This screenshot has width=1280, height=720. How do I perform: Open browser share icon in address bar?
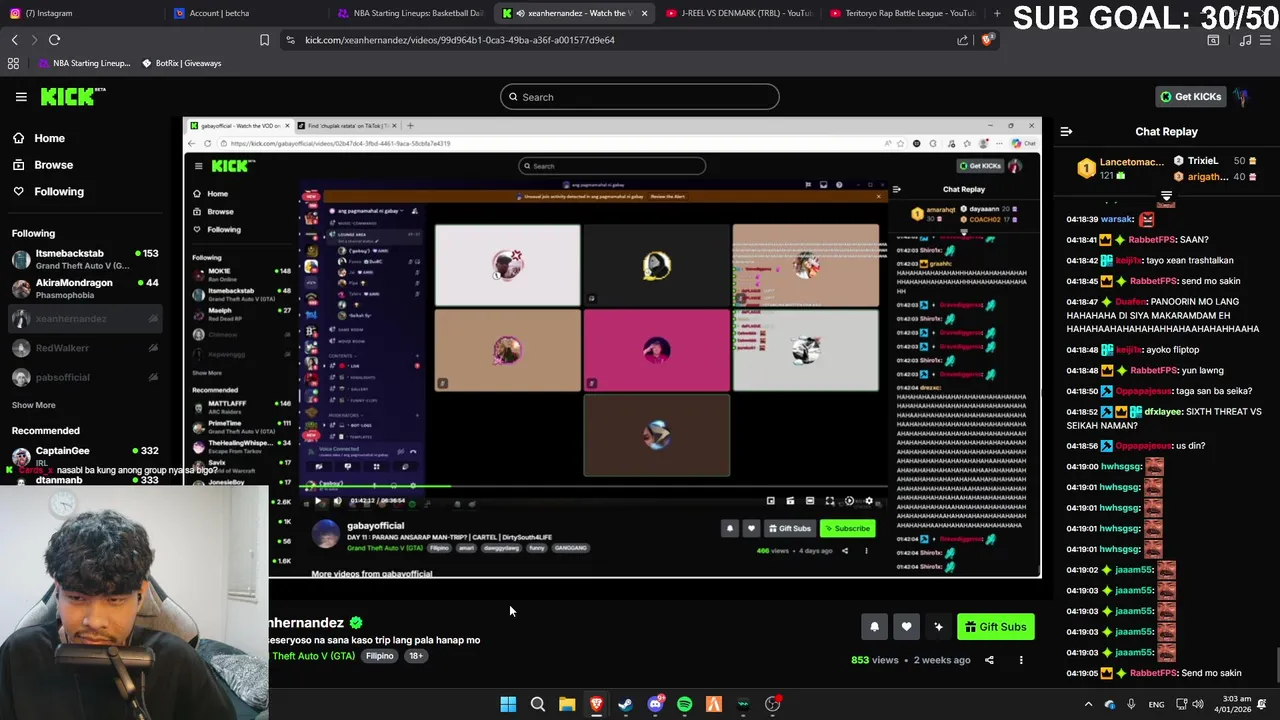[x=962, y=40]
